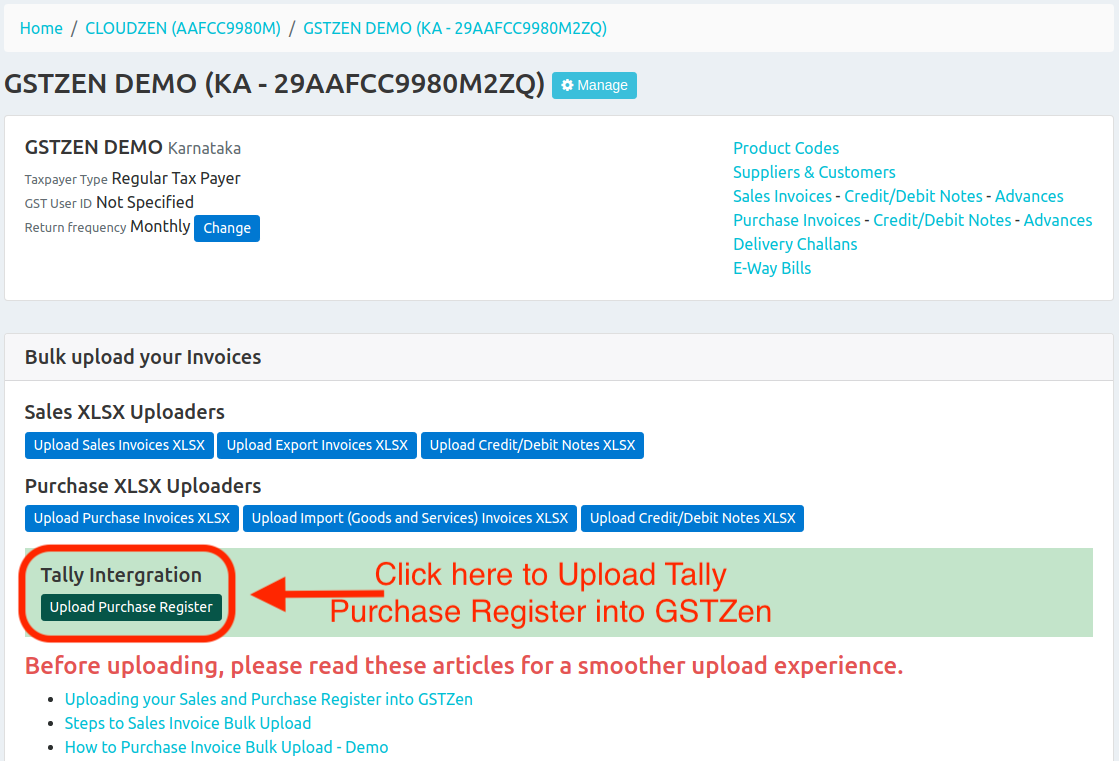Click the 'Bulk upload your Invoices' heading
The height and width of the screenshot is (761, 1119).
pos(143,357)
